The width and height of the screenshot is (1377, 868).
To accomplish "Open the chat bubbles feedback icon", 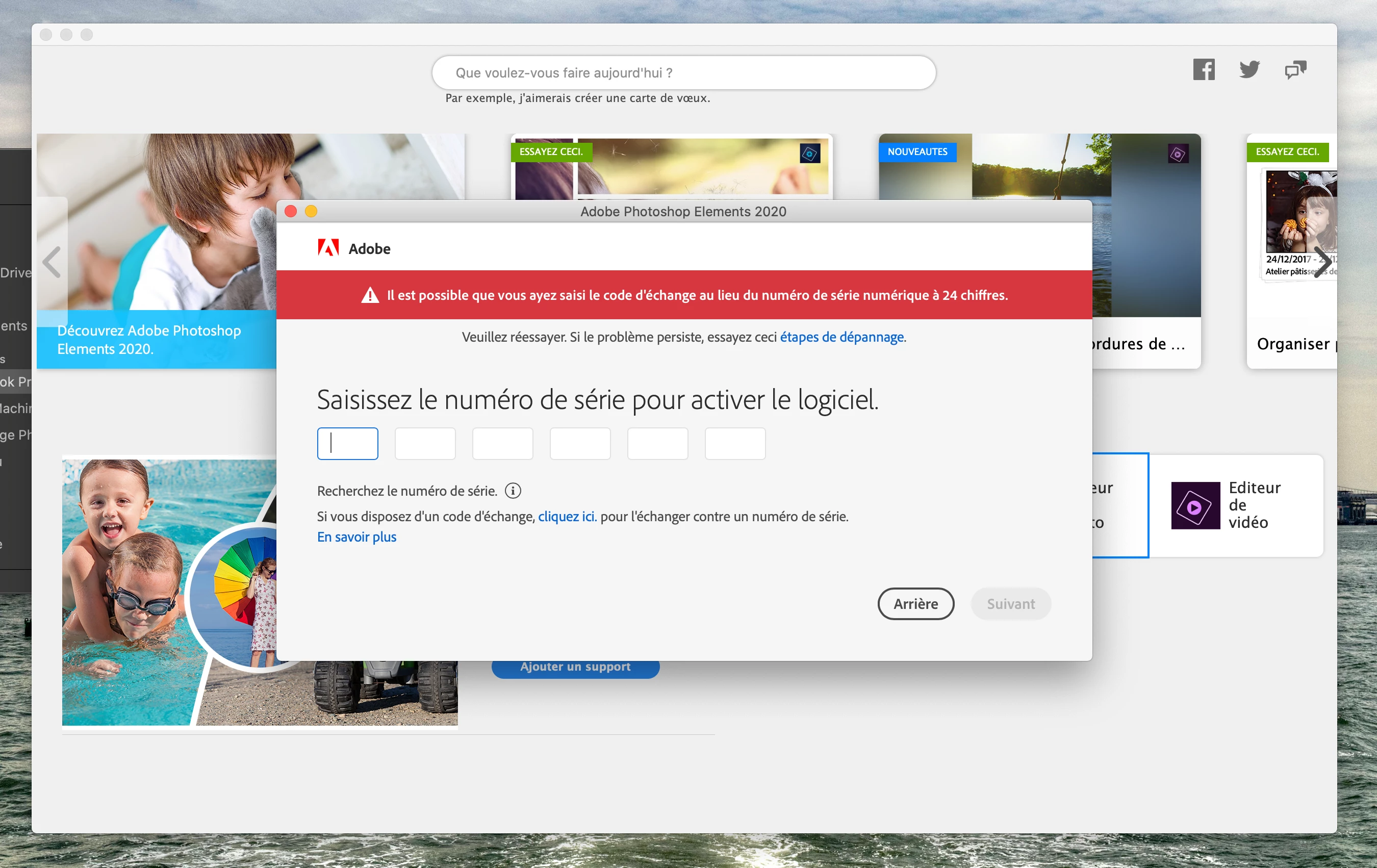I will 1295,70.
